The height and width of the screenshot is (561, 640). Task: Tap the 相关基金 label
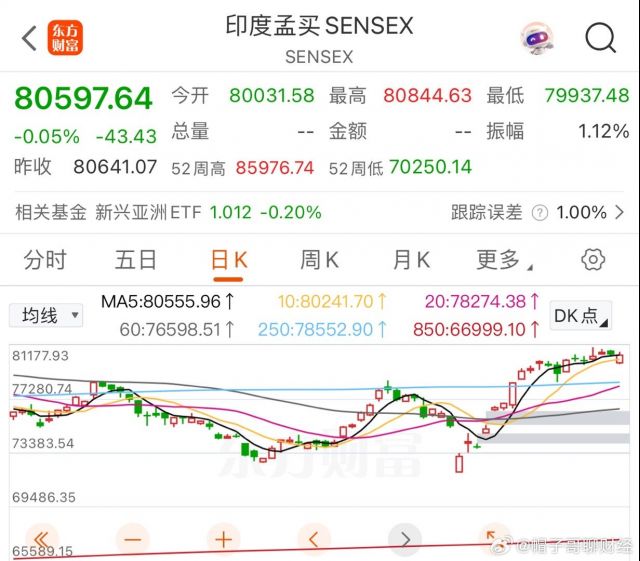click(51, 213)
